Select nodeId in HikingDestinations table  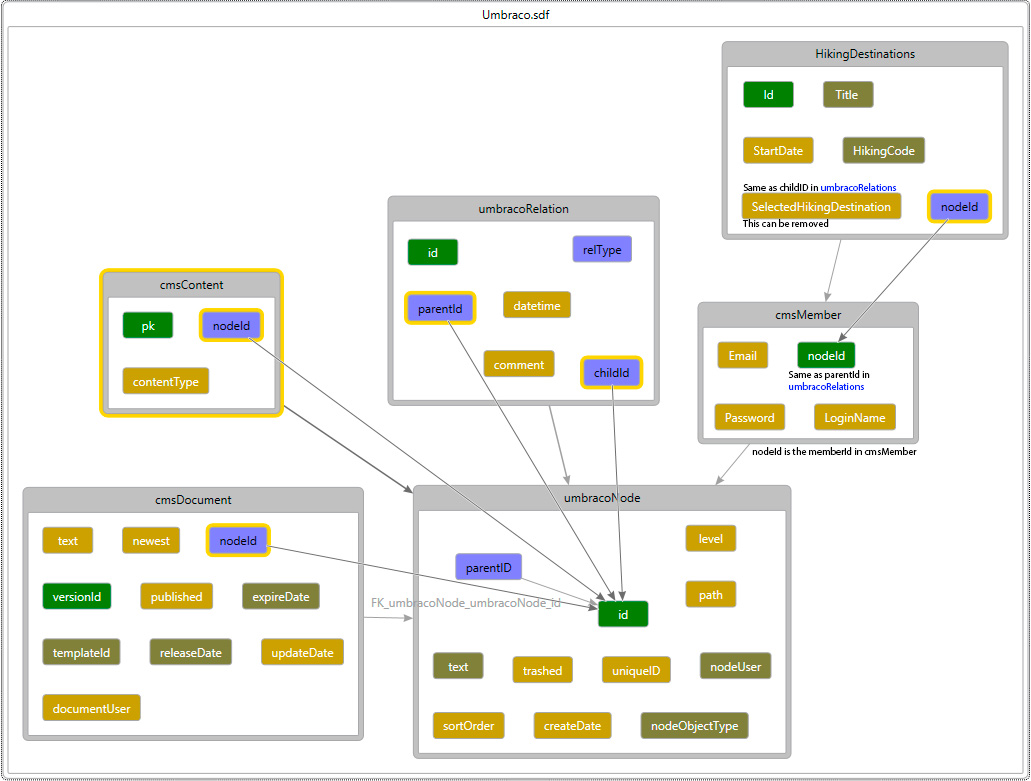coord(959,206)
